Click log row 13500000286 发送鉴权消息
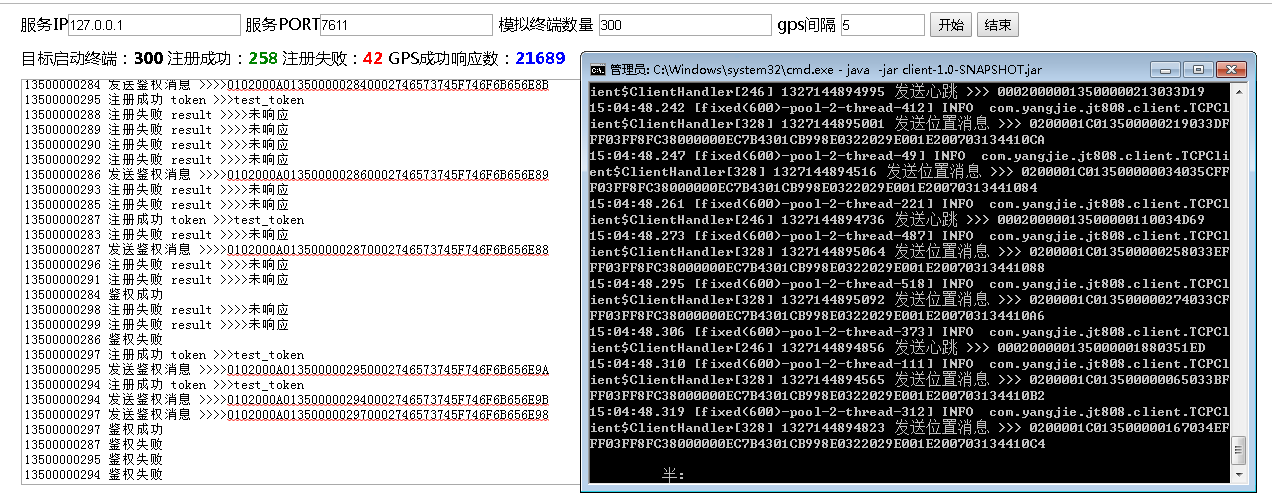 click(286, 175)
